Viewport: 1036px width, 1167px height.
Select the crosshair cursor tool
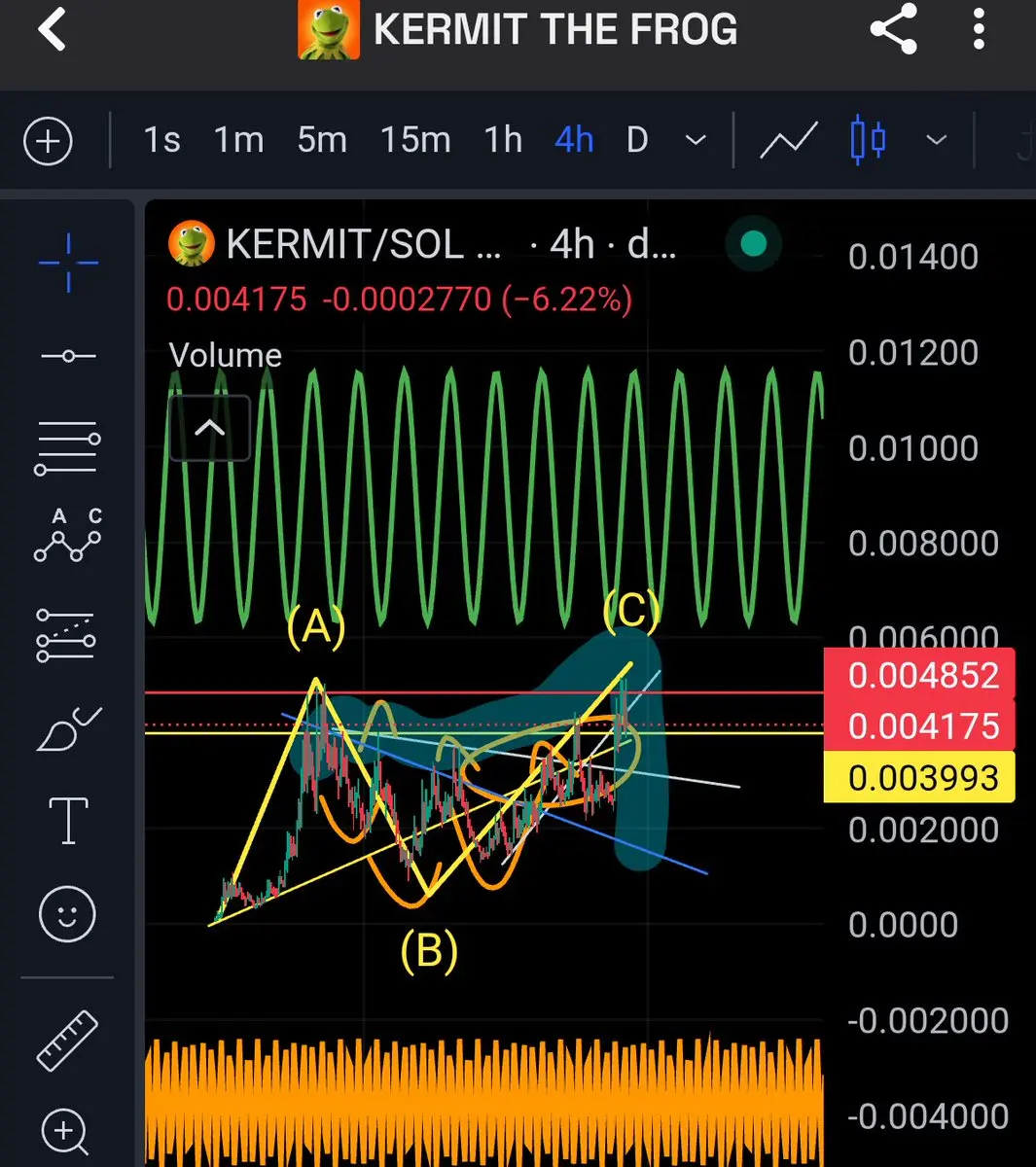coord(68,263)
